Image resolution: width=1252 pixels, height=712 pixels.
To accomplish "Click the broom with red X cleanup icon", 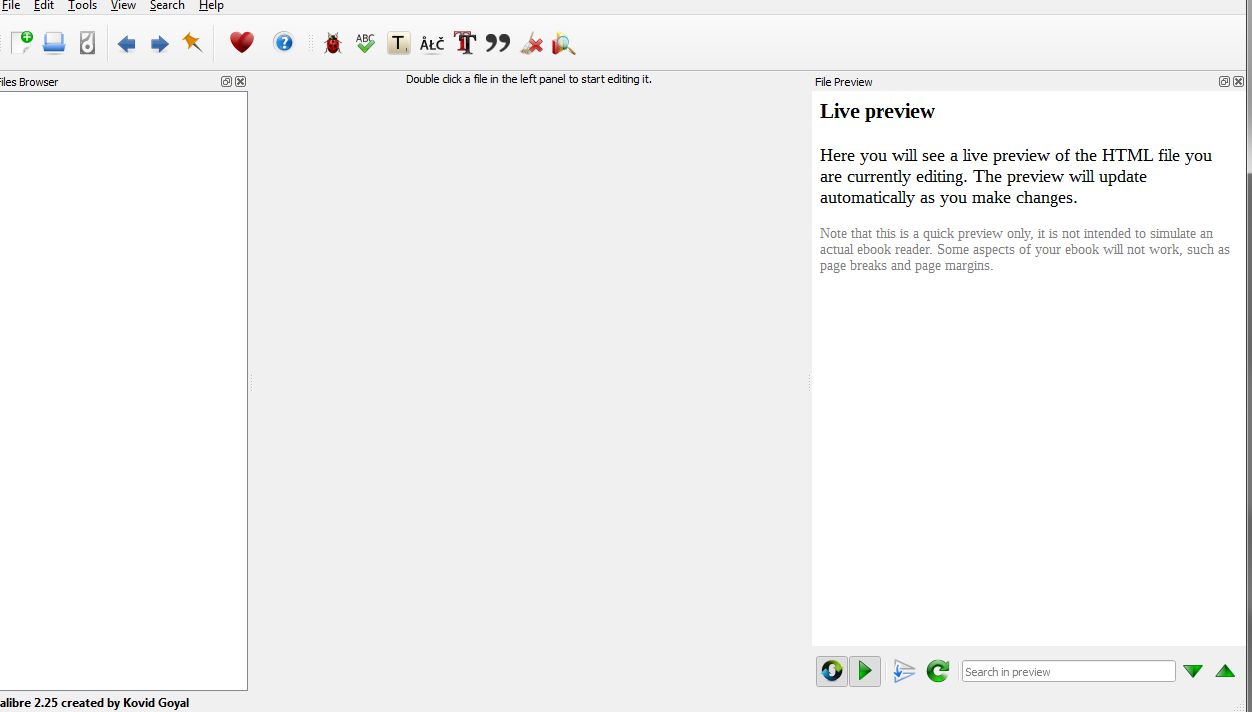I will (x=531, y=43).
